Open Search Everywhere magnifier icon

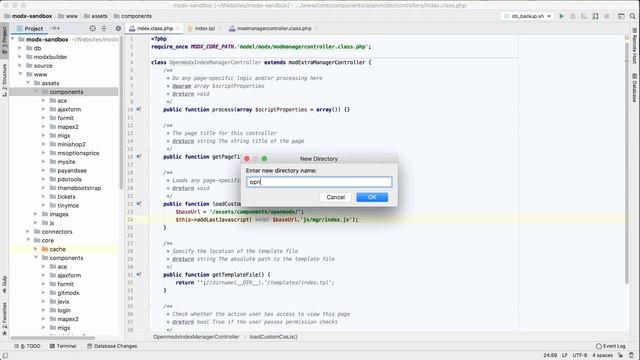point(632,16)
